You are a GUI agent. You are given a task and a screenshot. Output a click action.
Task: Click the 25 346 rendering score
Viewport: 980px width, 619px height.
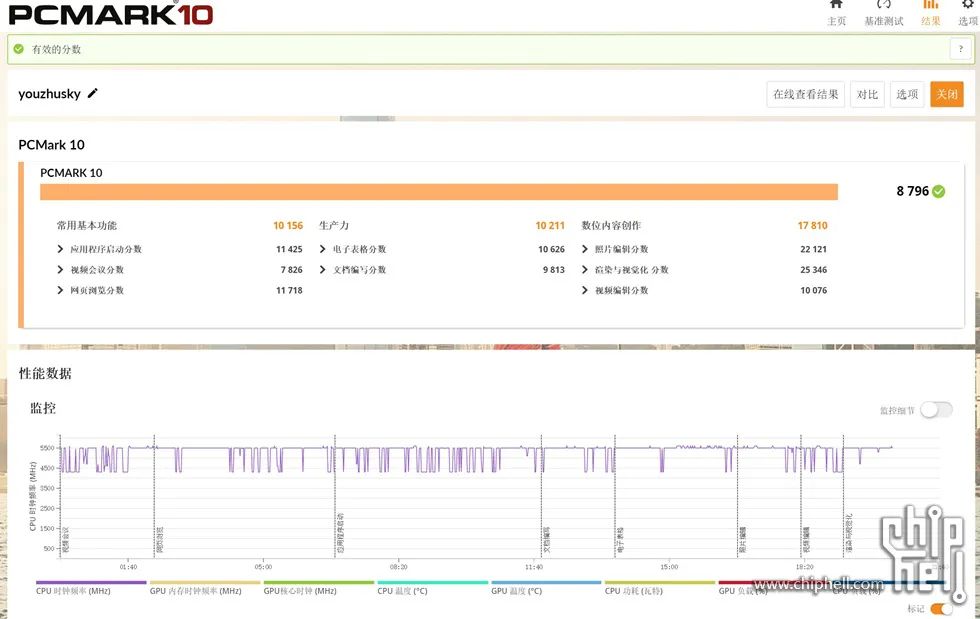click(x=814, y=269)
